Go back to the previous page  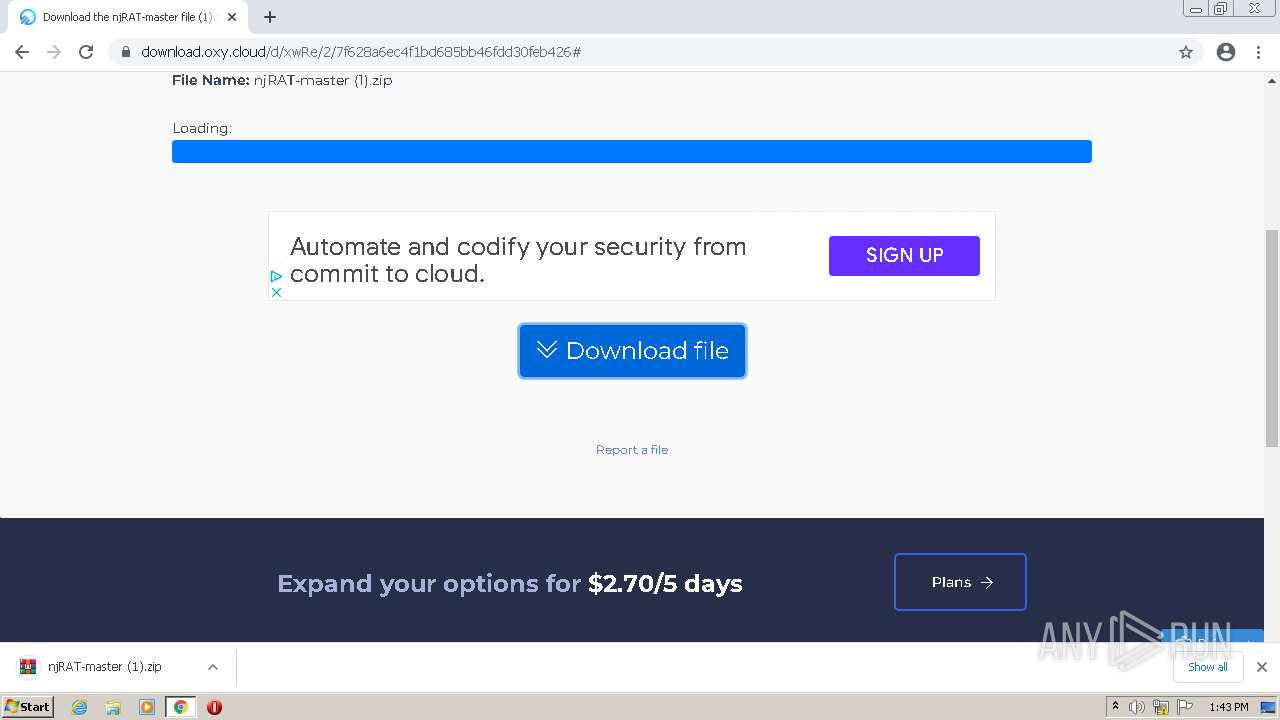click(x=22, y=52)
